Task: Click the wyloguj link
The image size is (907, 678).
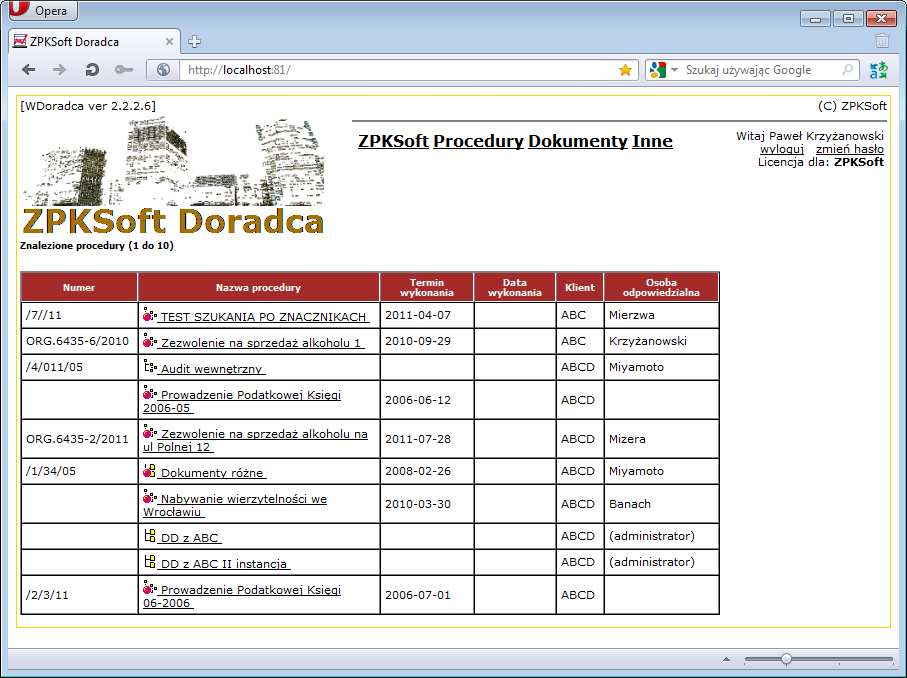Action: [781, 149]
